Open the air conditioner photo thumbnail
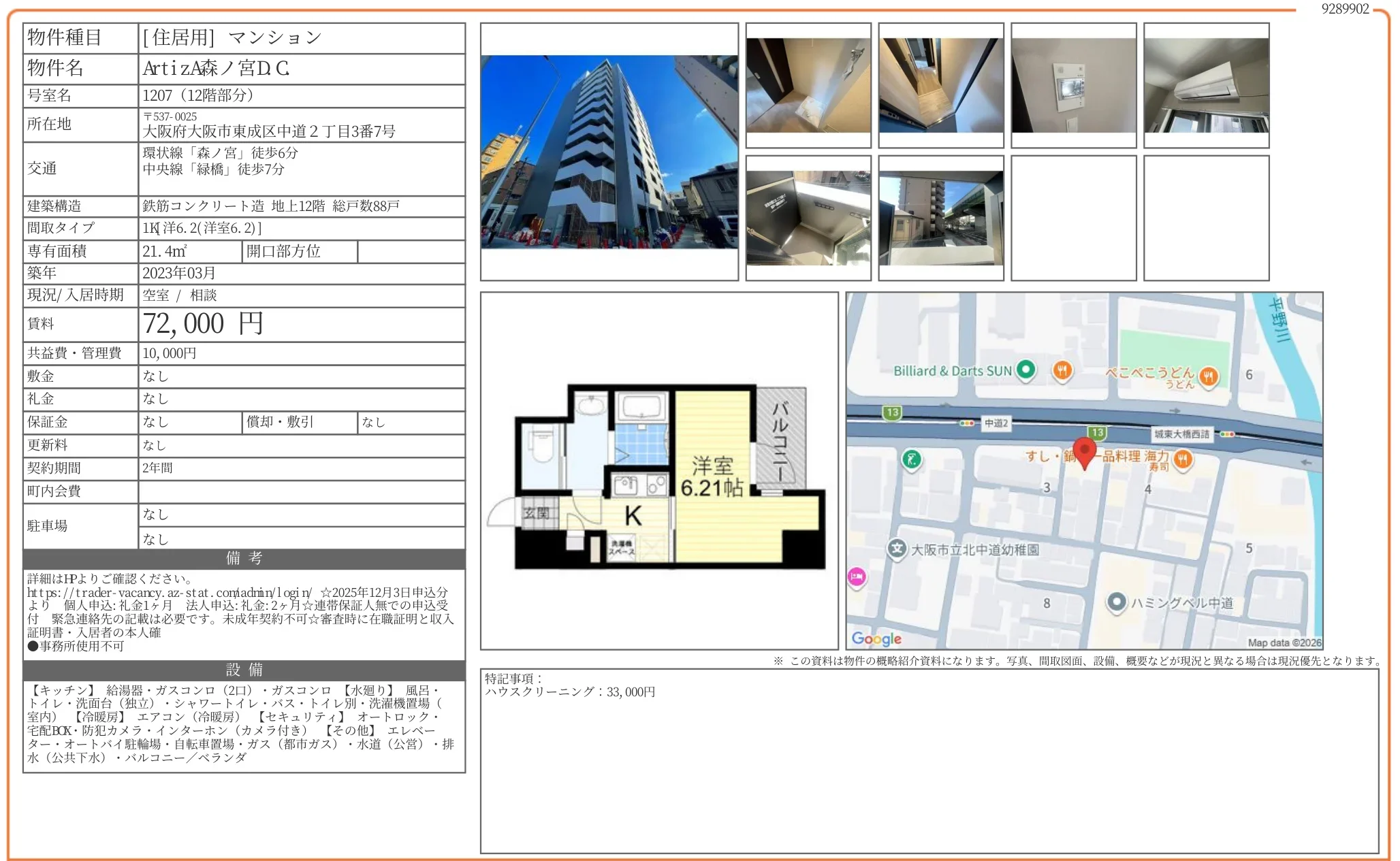1400x861 pixels. (1206, 85)
